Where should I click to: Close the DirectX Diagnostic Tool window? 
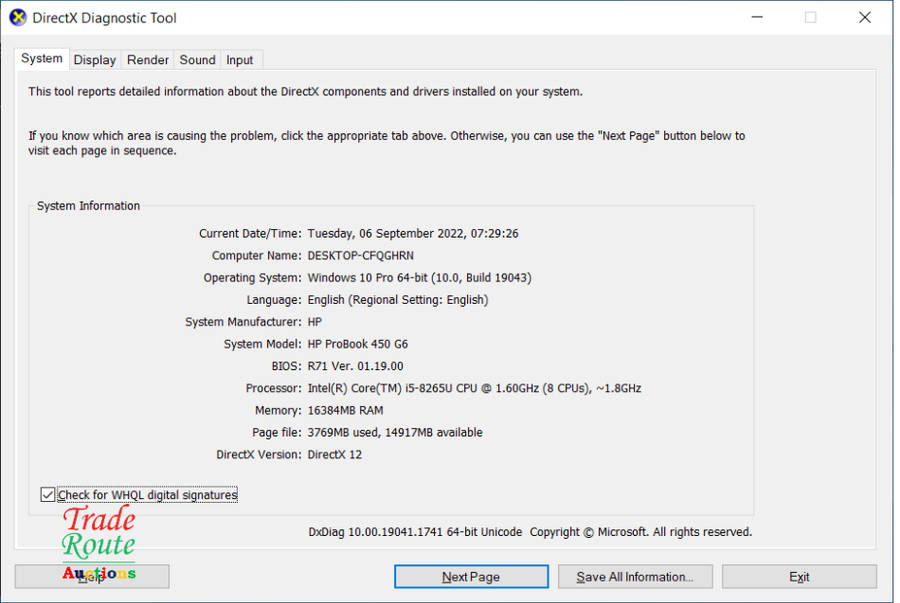tap(865, 18)
